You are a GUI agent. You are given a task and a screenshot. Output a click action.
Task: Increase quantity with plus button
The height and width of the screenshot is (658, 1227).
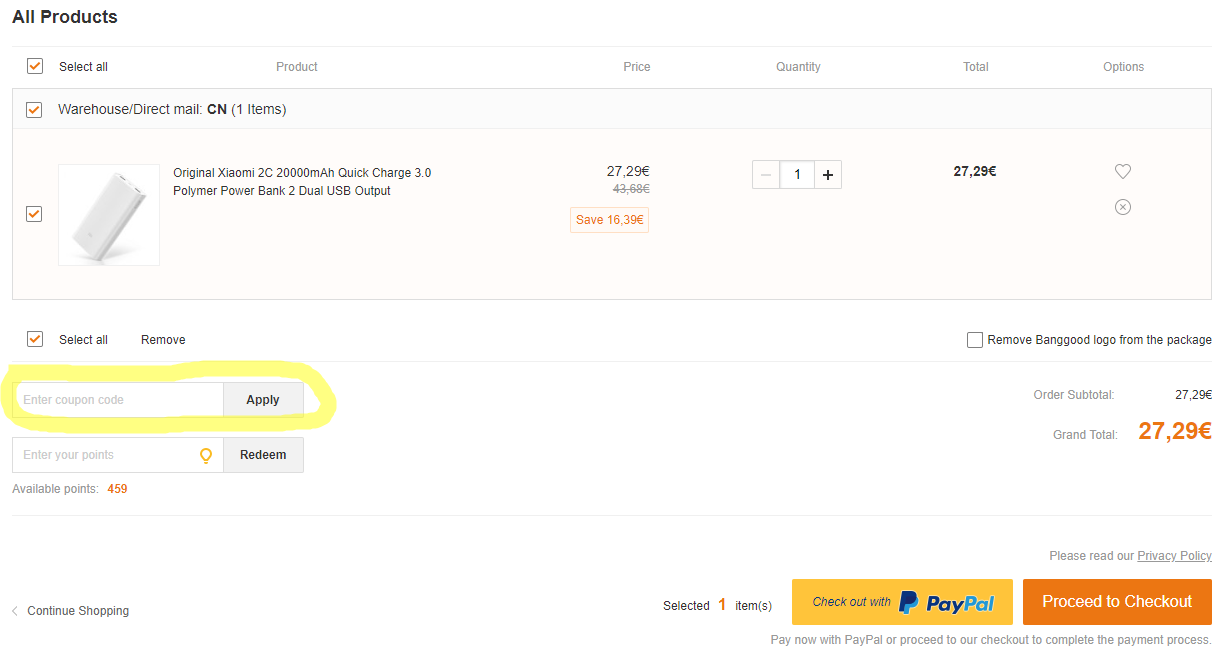point(827,175)
